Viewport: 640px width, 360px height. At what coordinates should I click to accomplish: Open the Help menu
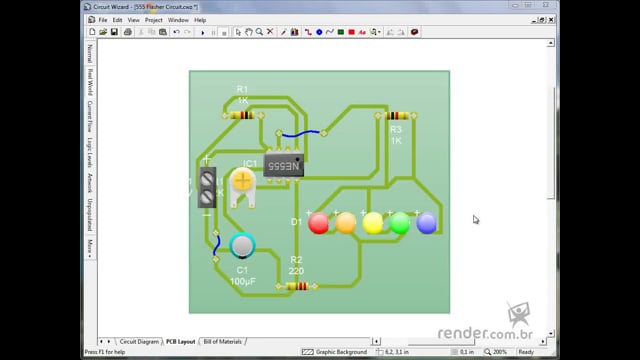[x=200, y=20]
